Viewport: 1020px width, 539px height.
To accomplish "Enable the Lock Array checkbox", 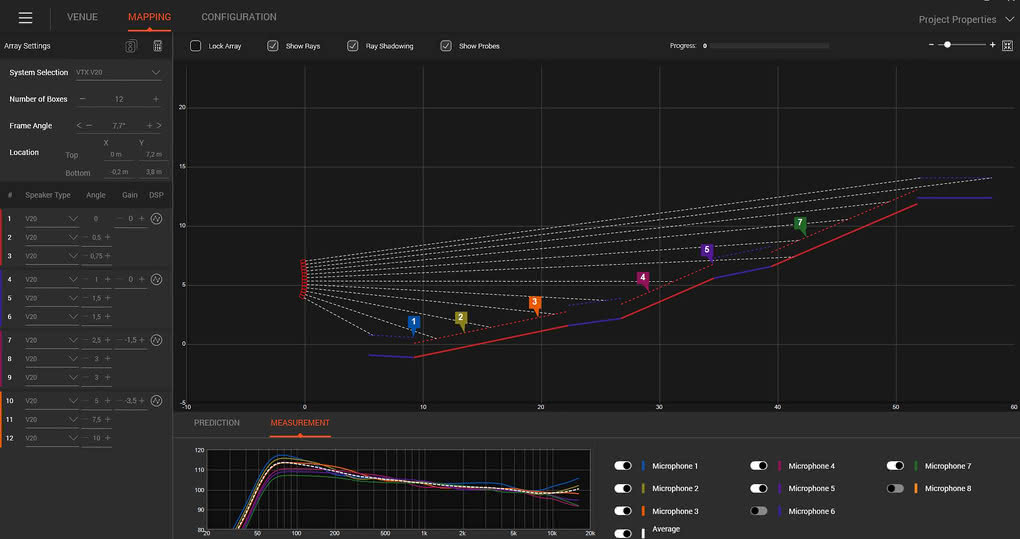I will [x=195, y=46].
